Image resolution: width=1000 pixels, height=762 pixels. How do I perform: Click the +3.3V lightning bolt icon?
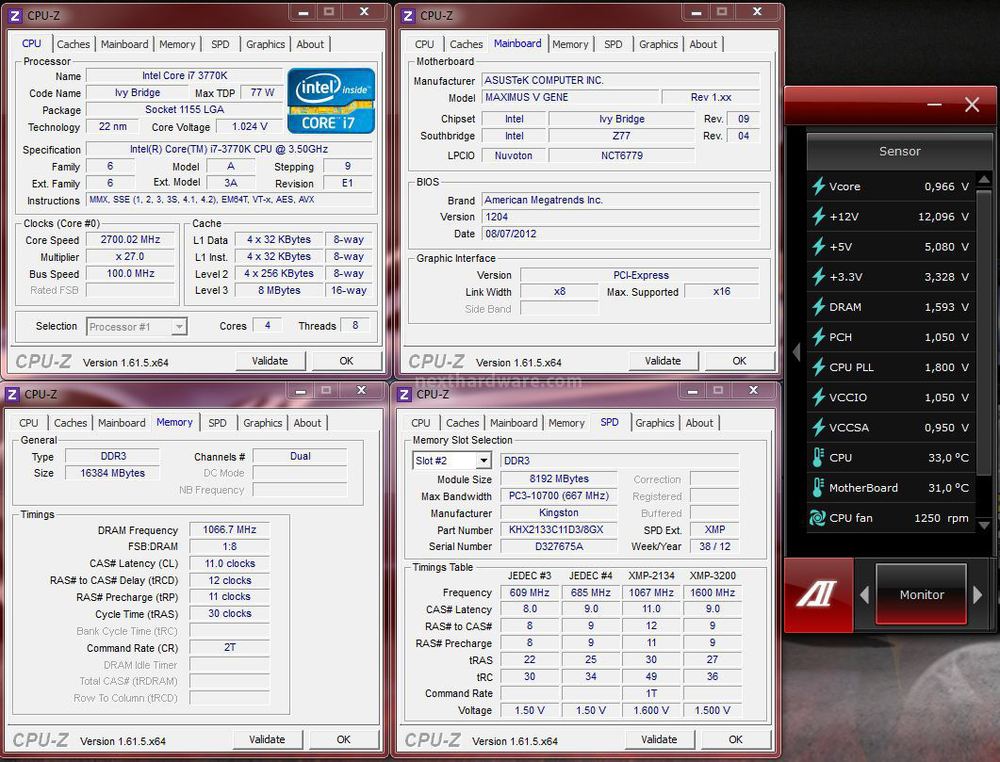(818, 276)
